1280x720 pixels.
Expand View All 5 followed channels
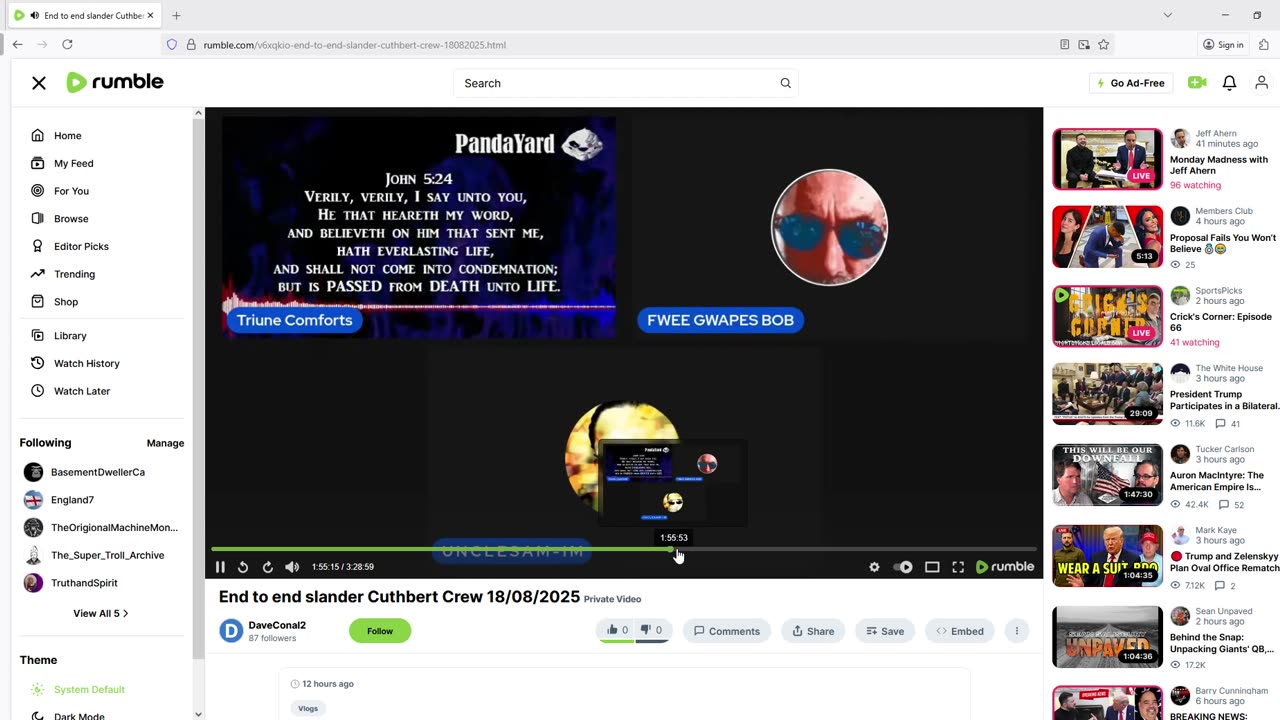[x=100, y=613]
